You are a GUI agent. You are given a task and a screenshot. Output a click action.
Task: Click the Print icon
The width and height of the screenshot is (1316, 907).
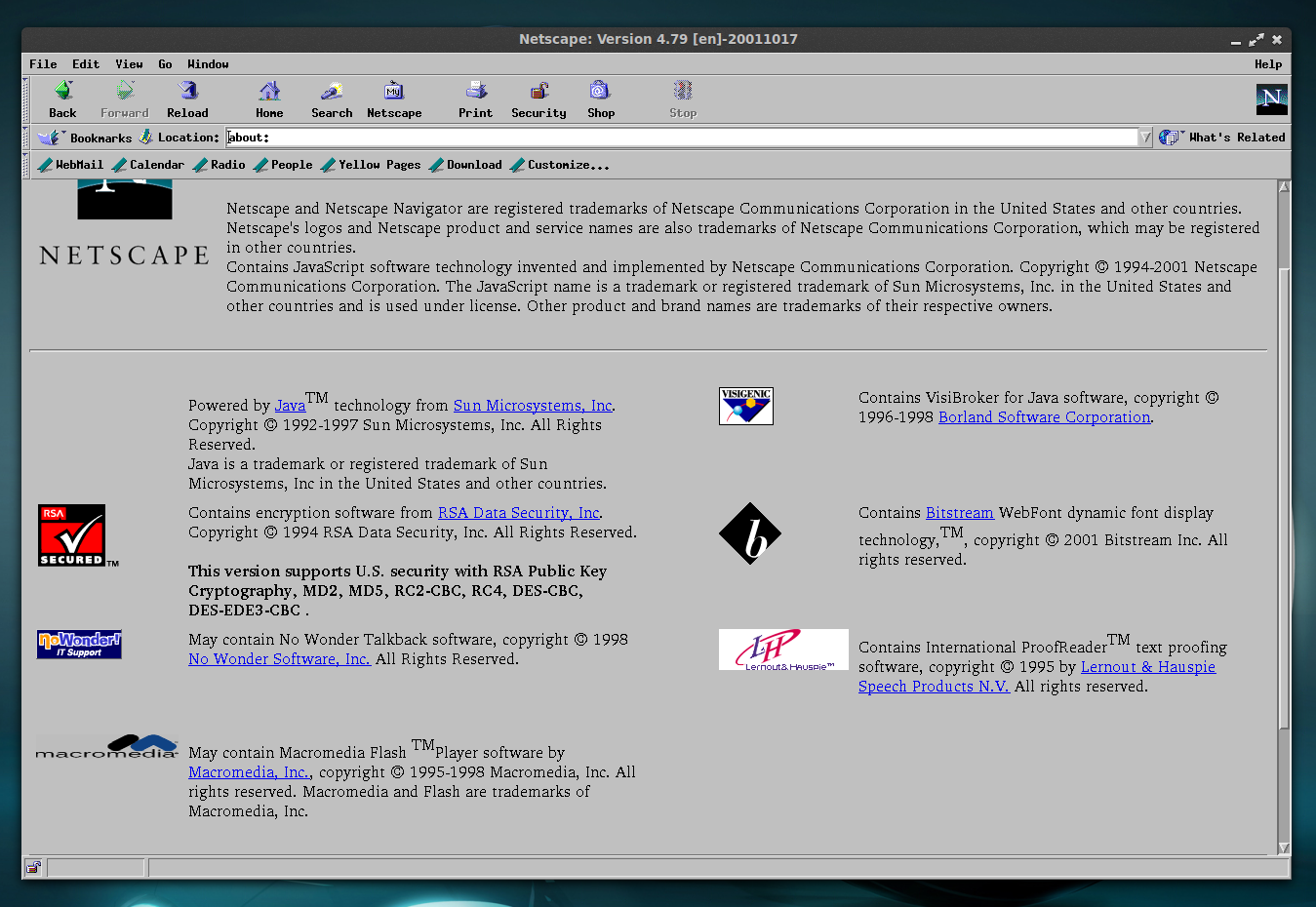coord(475,98)
